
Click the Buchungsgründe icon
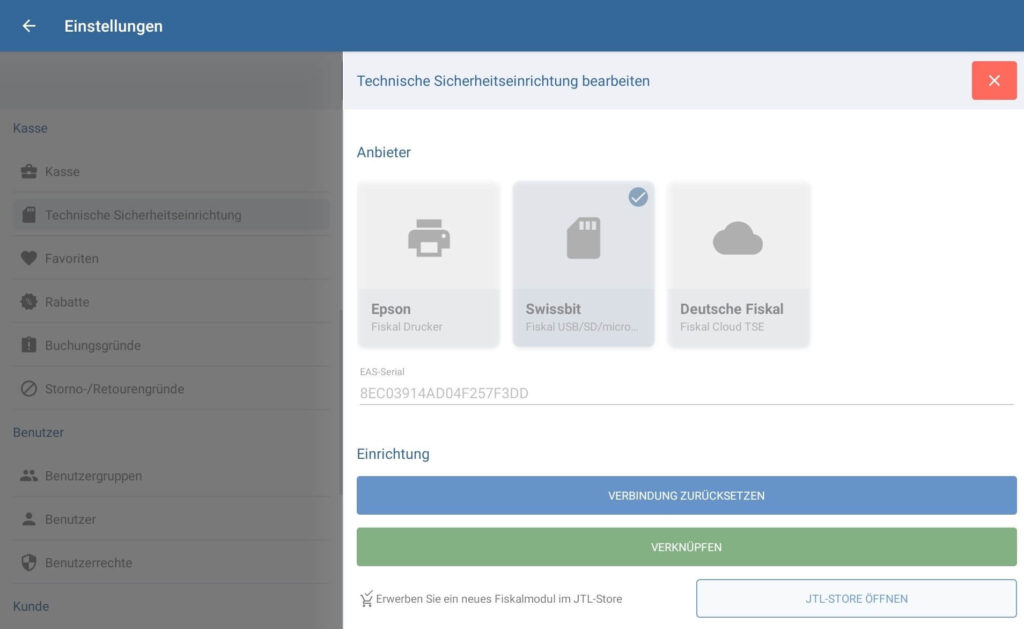pos(29,345)
